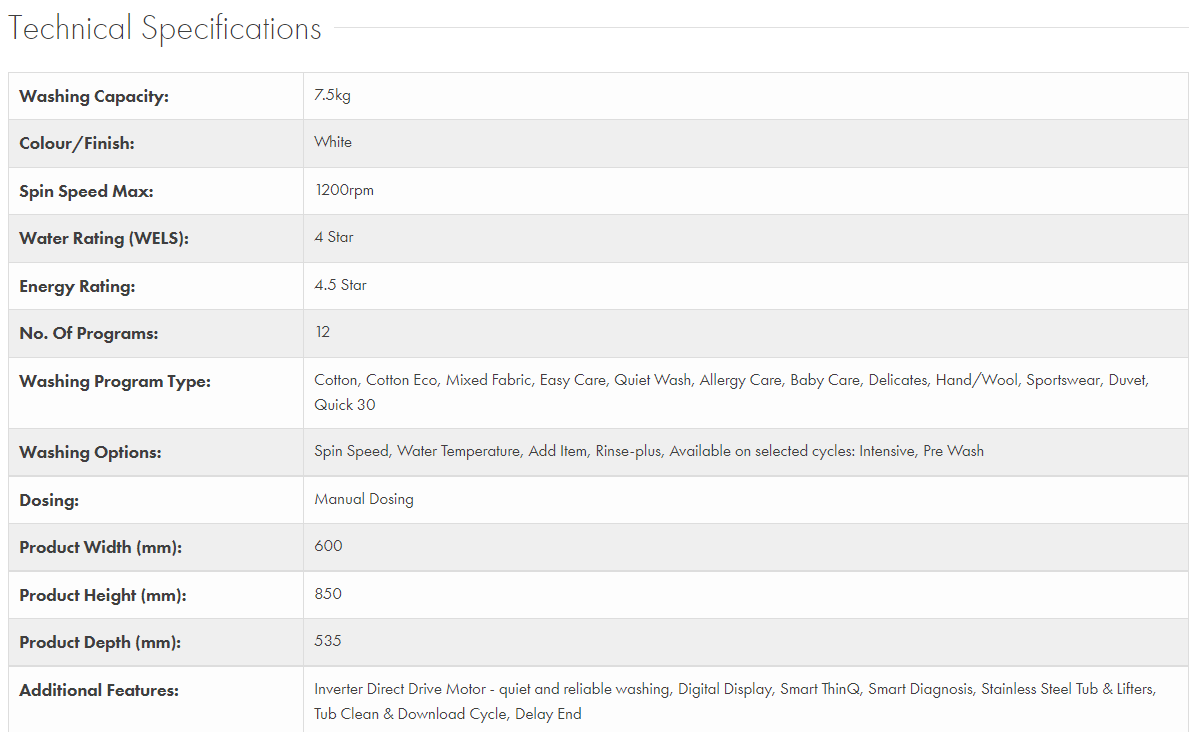Click the Washing Program Type label
1195x732 pixels.
[x=115, y=382]
